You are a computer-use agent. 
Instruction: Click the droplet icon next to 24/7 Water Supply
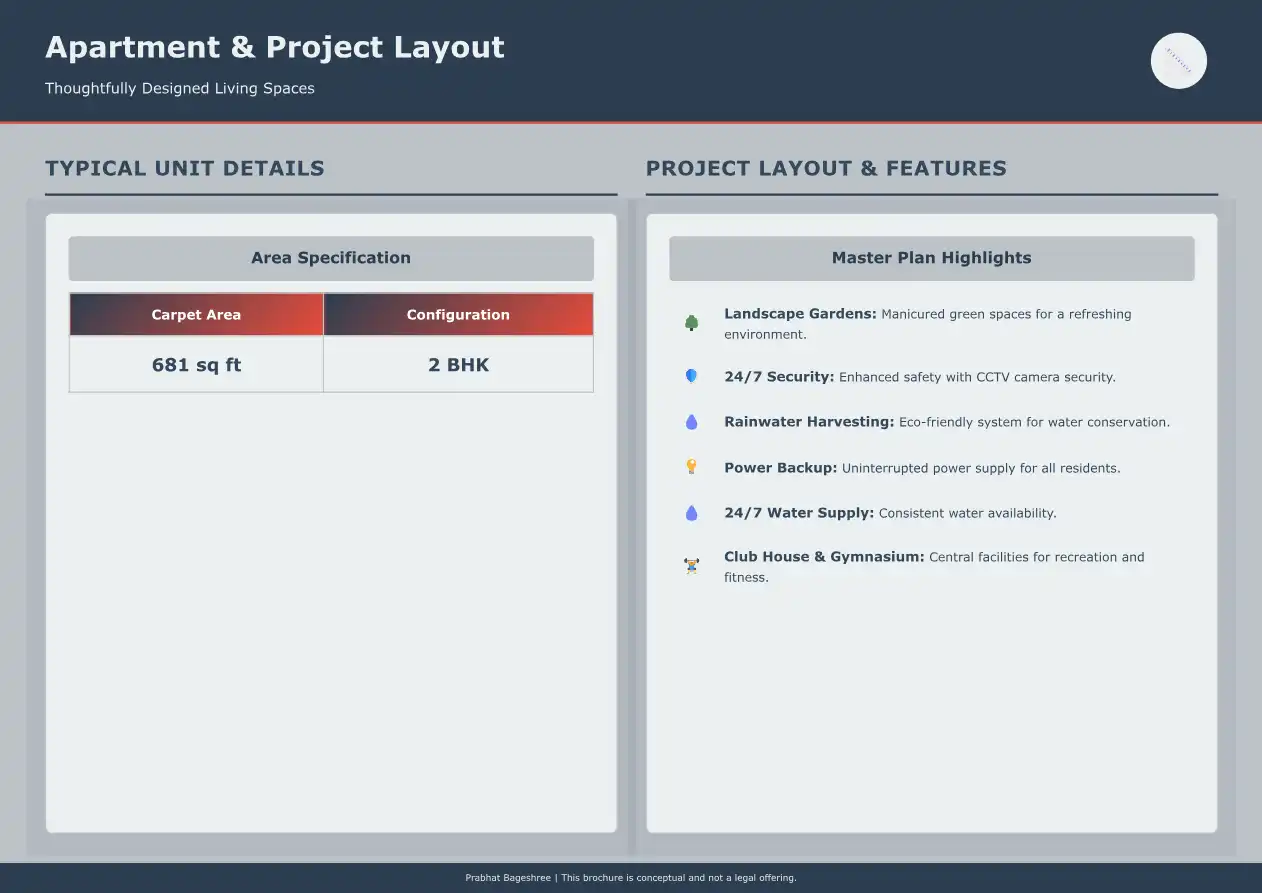[691, 513]
